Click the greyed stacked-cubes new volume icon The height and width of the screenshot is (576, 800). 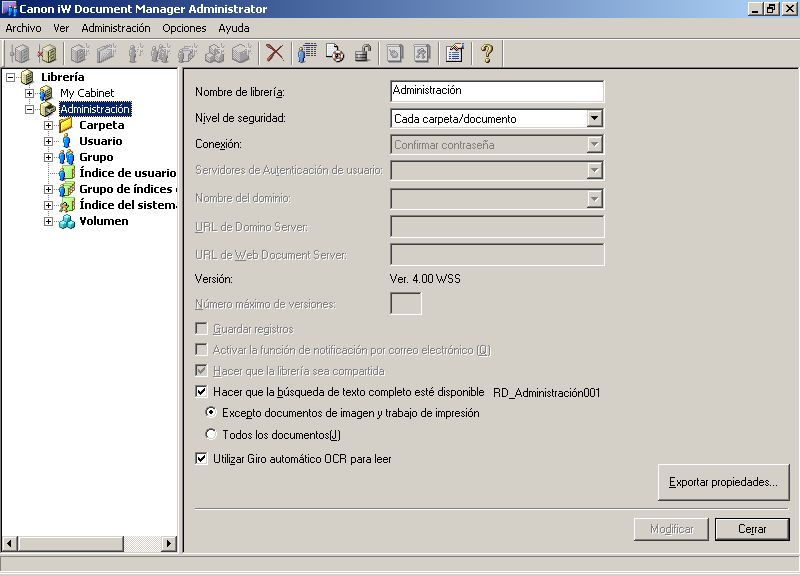pyautogui.click(x=215, y=53)
